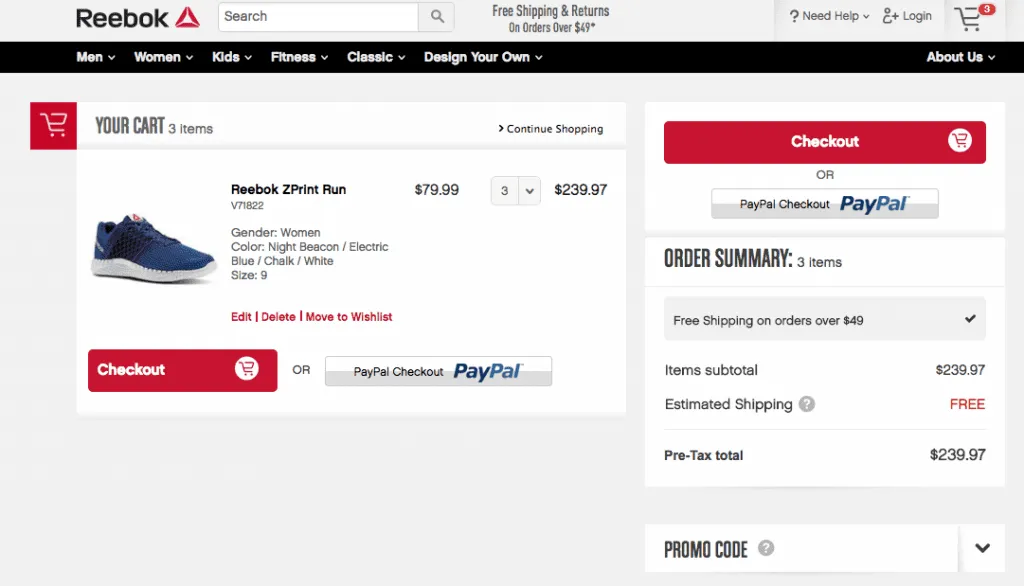Open the Design Your Own menu
Screen dimensions: 1024x586
pyautogui.click(x=483, y=57)
